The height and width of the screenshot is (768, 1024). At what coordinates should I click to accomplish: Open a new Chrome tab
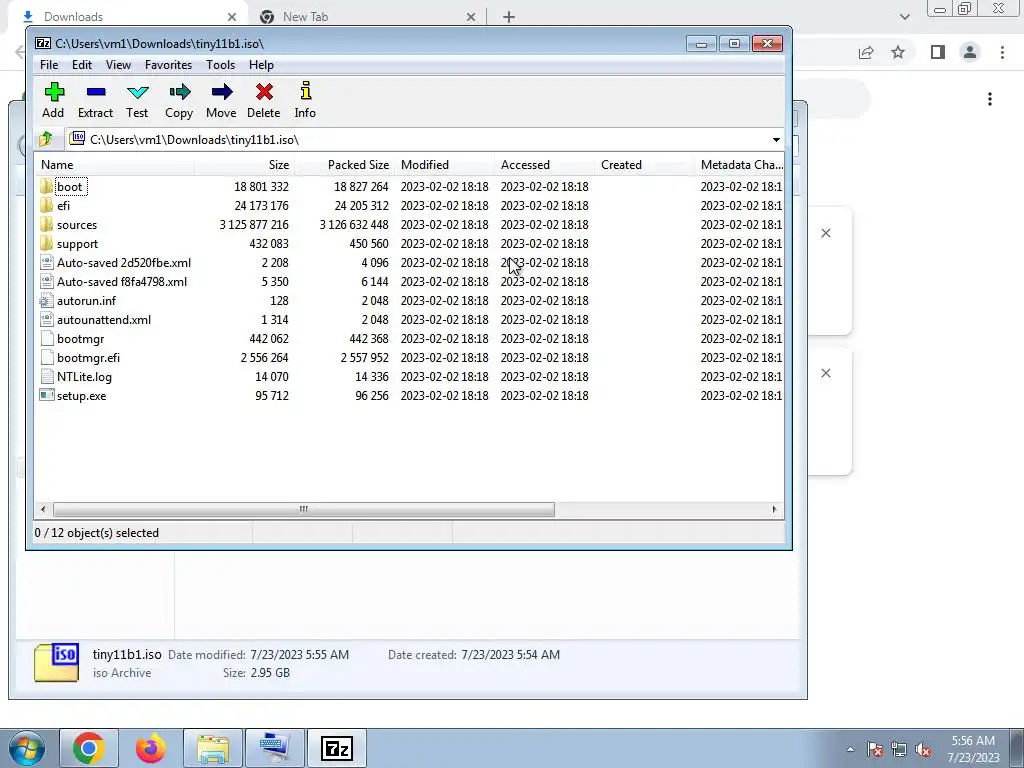(x=509, y=17)
